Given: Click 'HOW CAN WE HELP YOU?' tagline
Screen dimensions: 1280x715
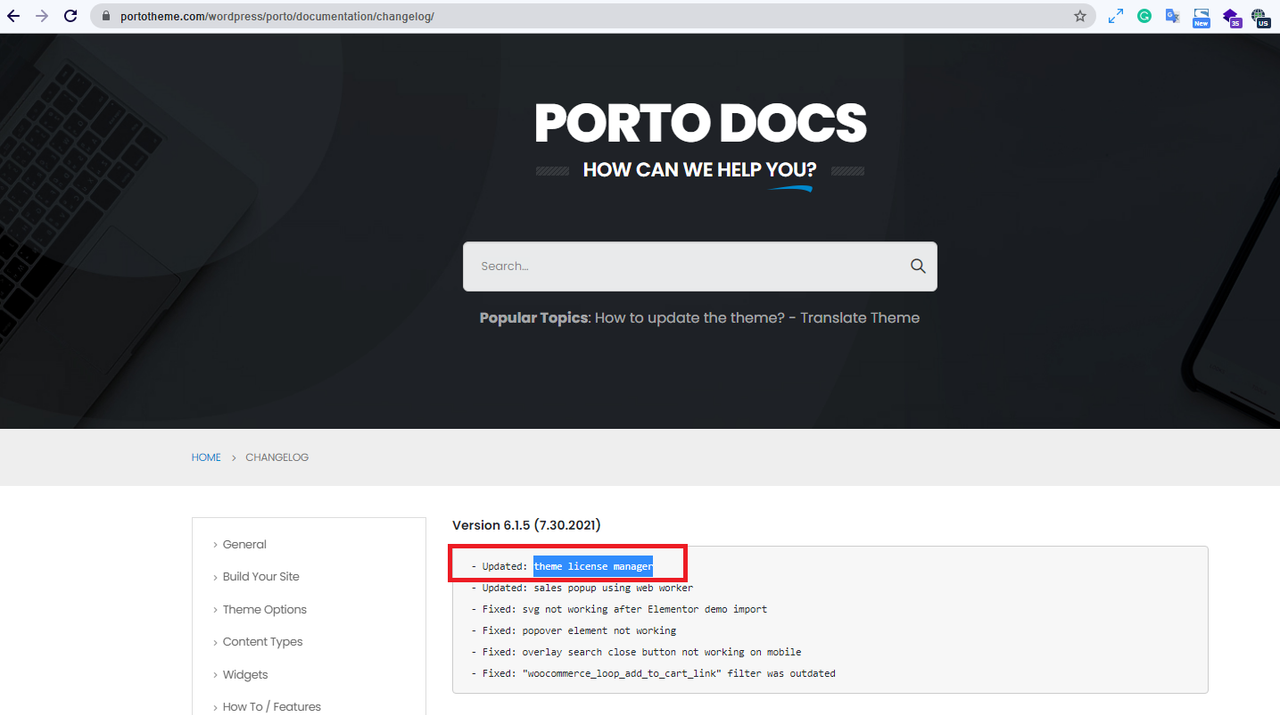Looking at the screenshot, I should (700, 170).
